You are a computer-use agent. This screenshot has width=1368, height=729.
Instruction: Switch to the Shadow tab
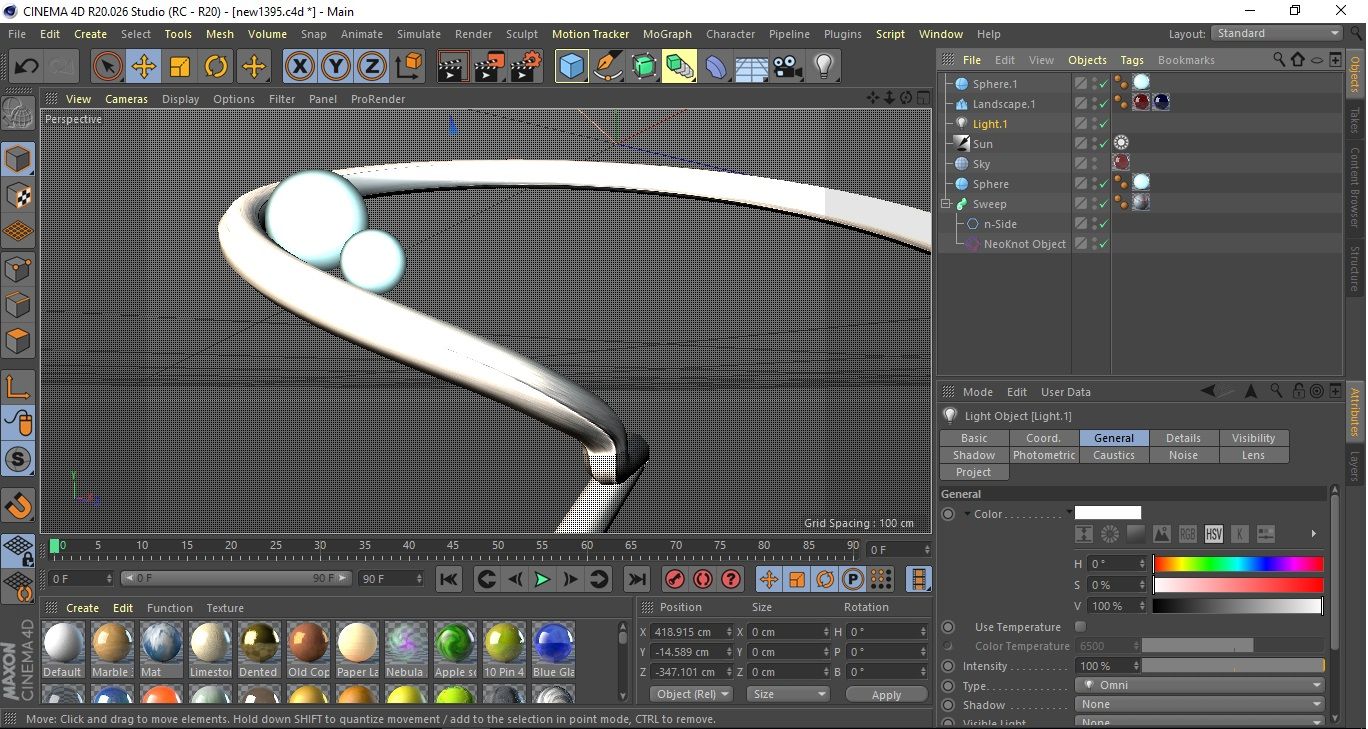tap(974, 455)
